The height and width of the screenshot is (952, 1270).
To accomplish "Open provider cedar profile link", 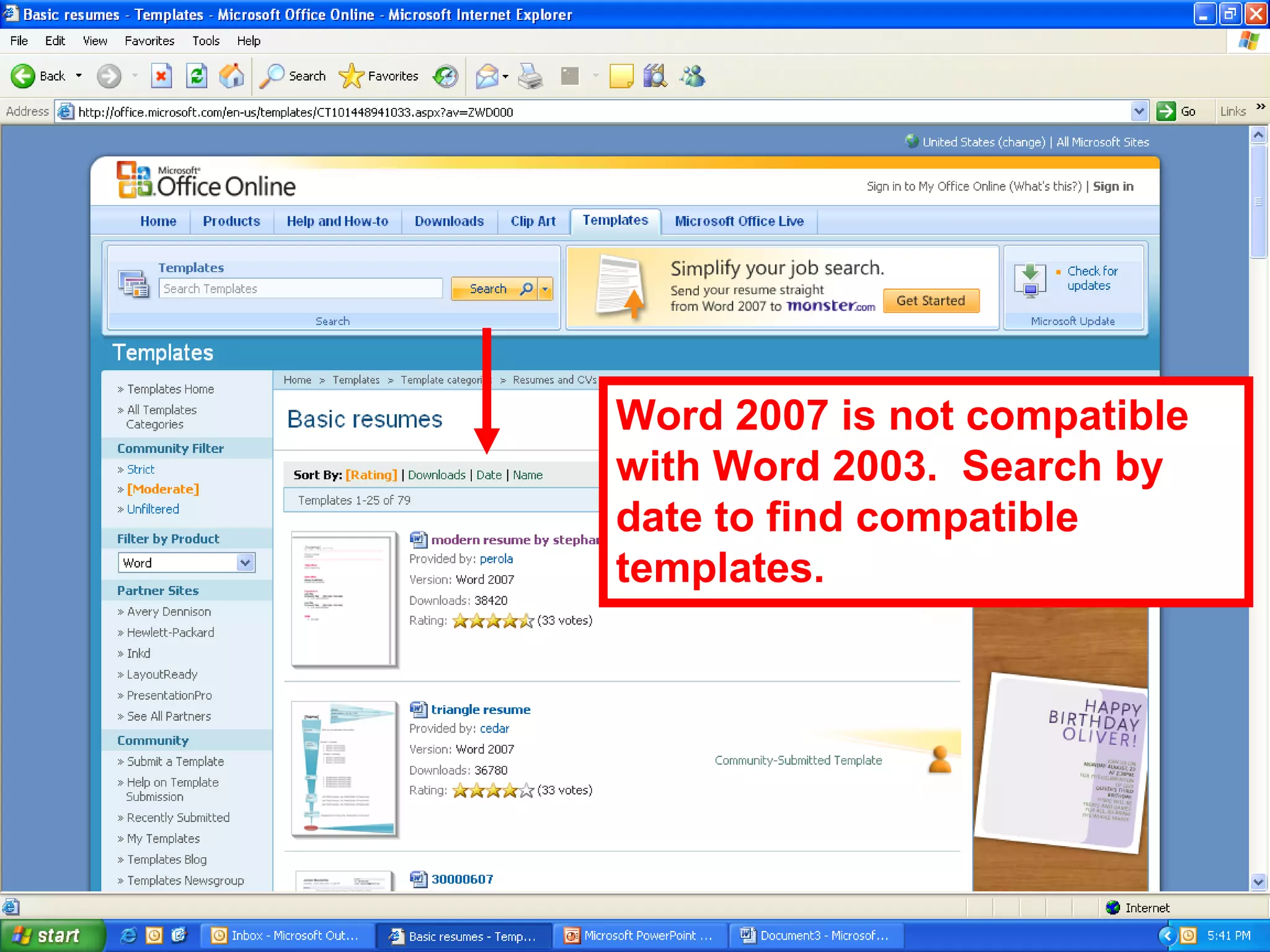I will click(494, 728).
